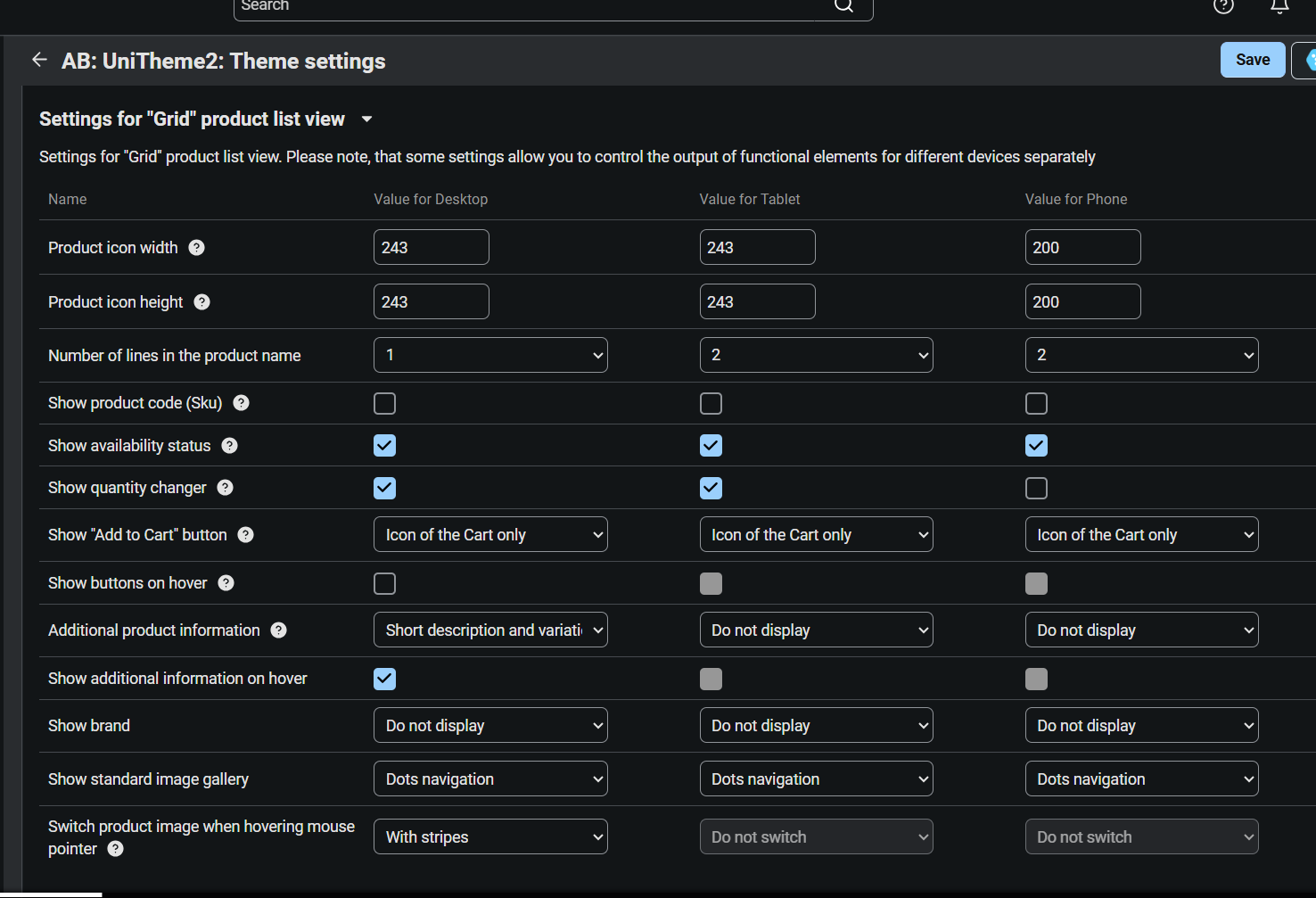Image resolution: width=1316 pixels, height=898 pixels.
Task: Disable Show availability status for Tablet
Action: [x=711, y=446]
